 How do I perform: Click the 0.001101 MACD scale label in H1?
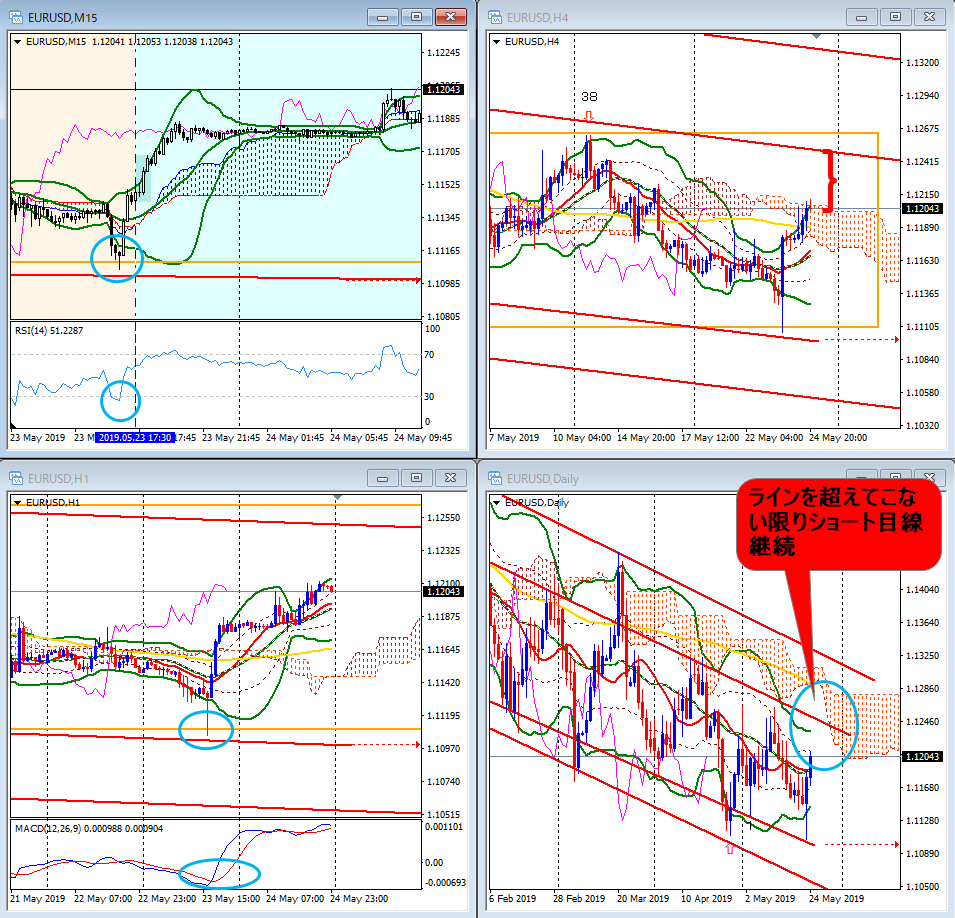tap(443, 827)
